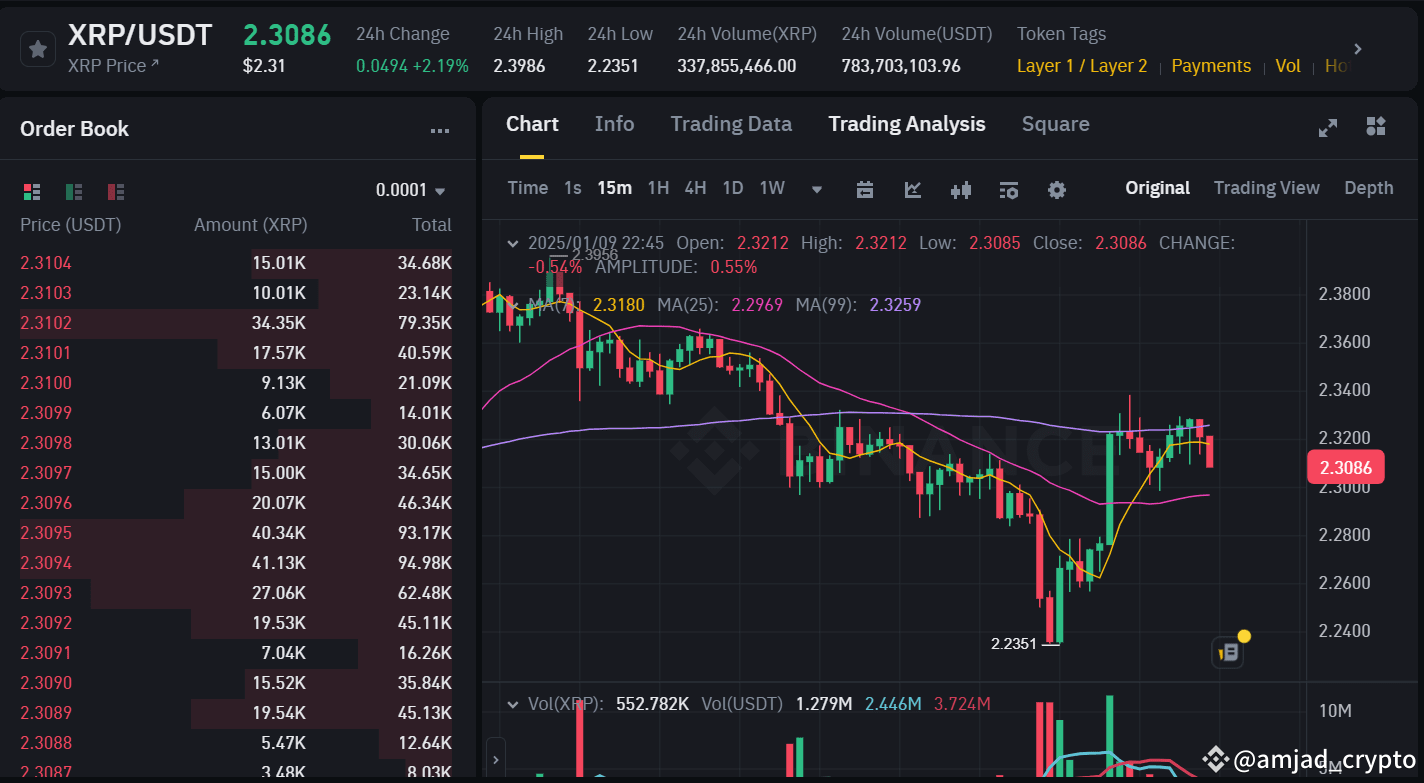Select the 1W chart interval
The height and width of the screenshot is (783, 1424).
(x=772, y=188)
